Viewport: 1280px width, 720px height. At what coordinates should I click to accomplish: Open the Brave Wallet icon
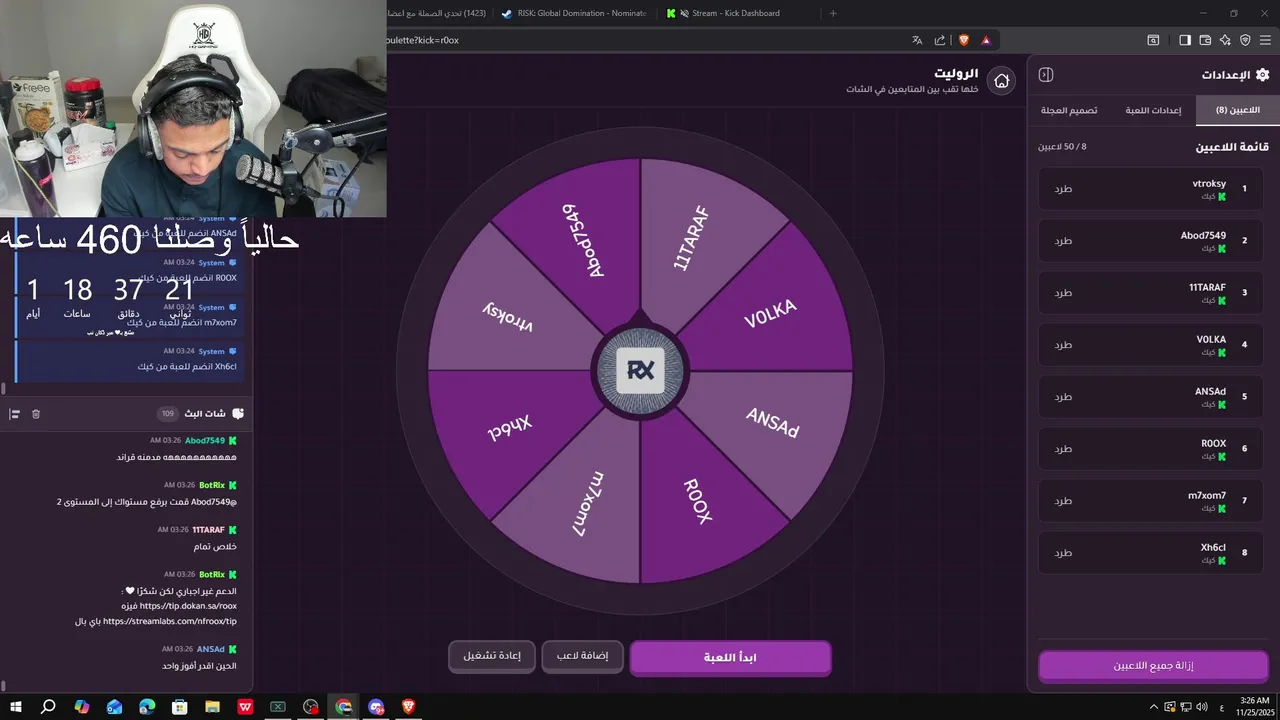[x=1205, y=40]
